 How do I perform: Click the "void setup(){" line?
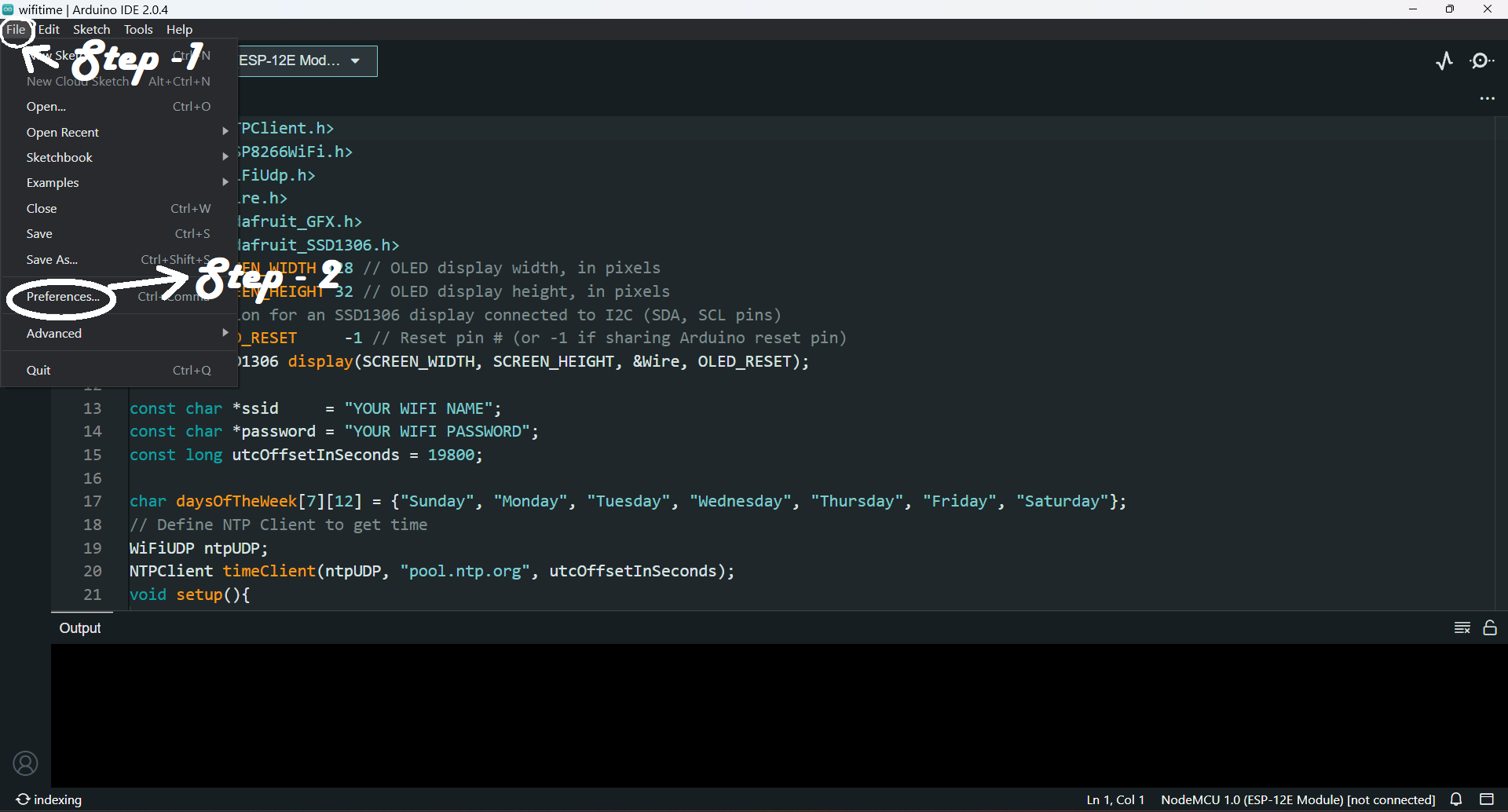[189, 594]
